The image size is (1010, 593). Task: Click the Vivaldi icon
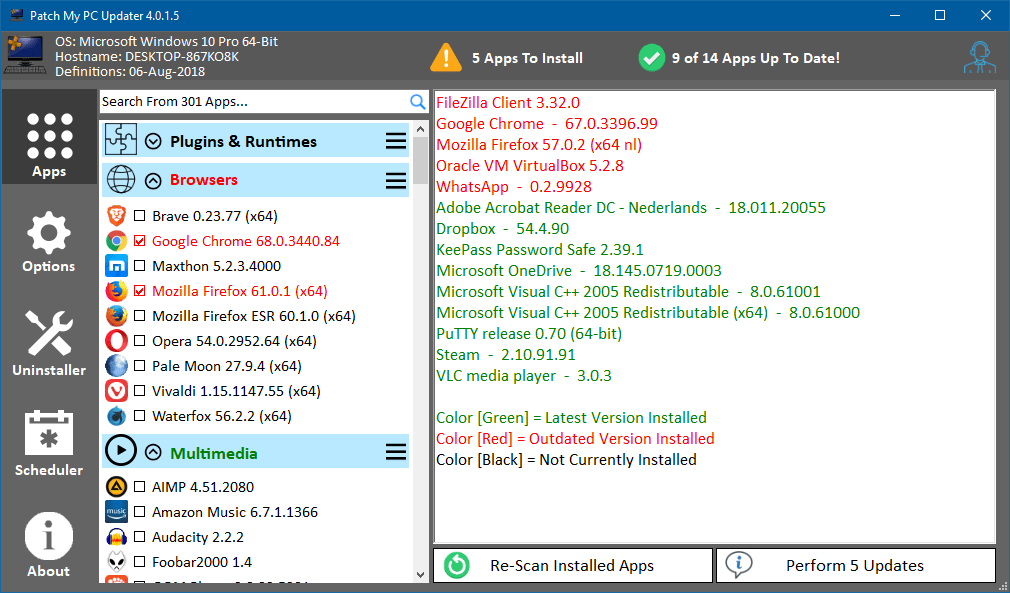(x=117, y=391)
